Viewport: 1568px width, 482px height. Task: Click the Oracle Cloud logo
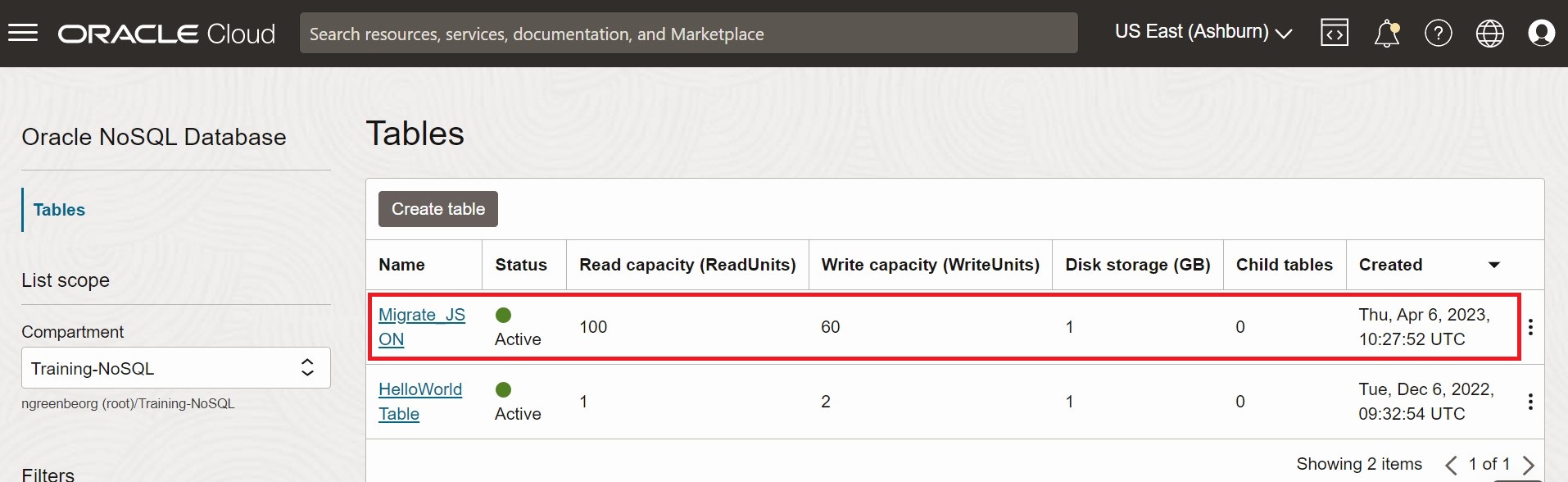[166, 34]
